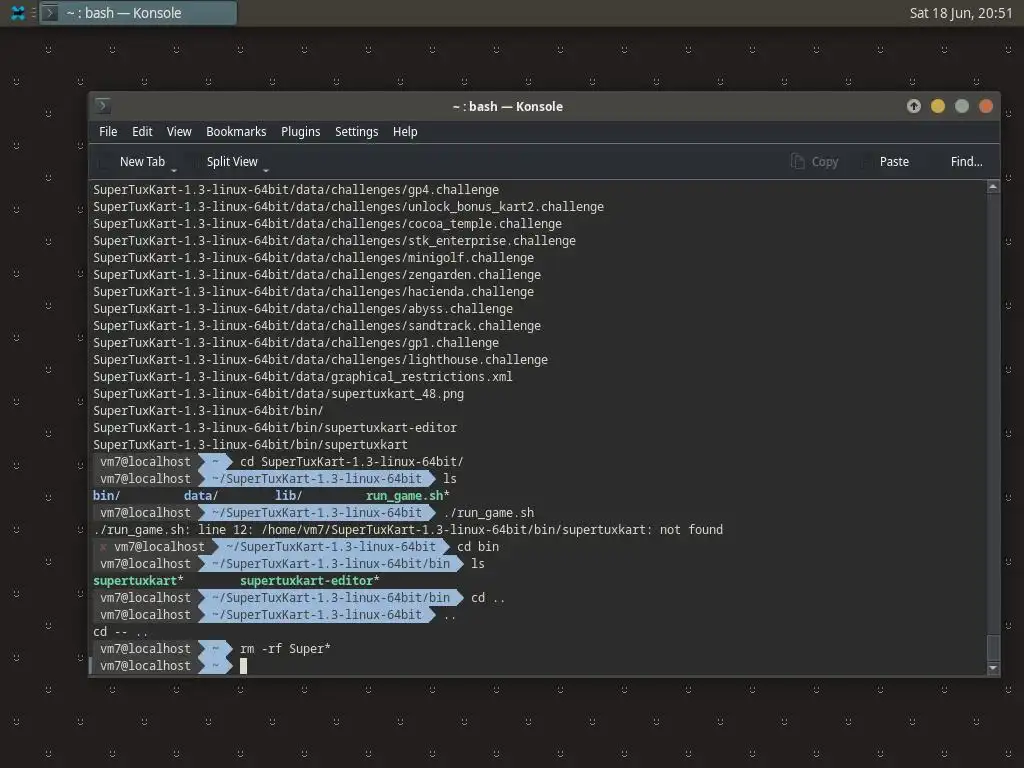The width and height of the screenshot is (1024, 768).
Task: Click the yellow minimize button
Action: click(x=938, y=106)
